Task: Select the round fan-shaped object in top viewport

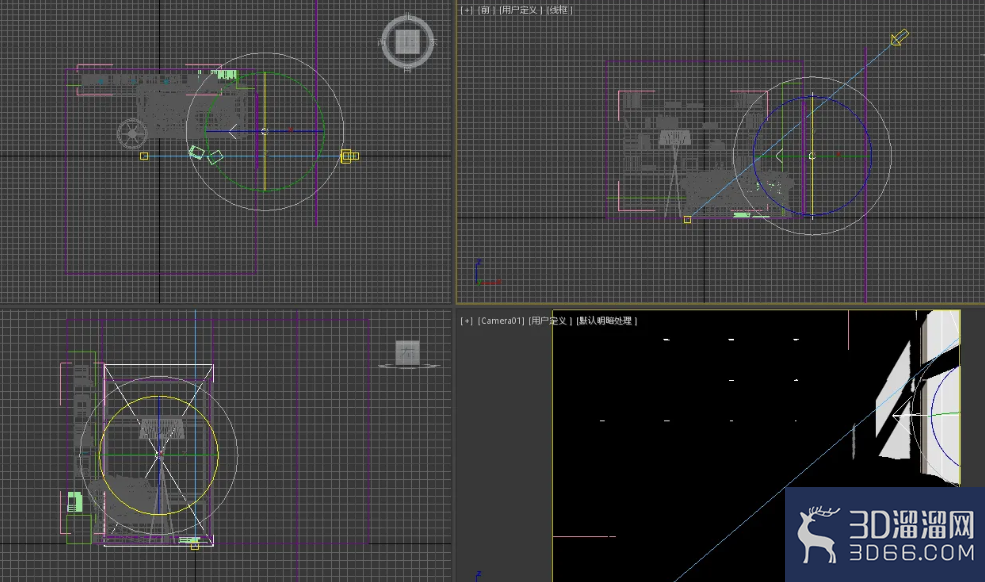Action: pyautogui.click(x=132, y=133)
